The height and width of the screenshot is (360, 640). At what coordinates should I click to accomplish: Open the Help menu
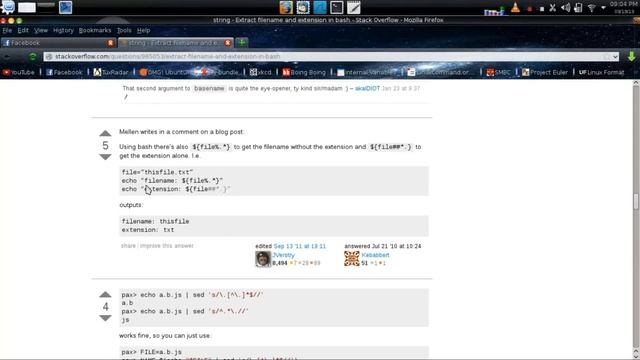pyautogui.click(x=143, y=30)
